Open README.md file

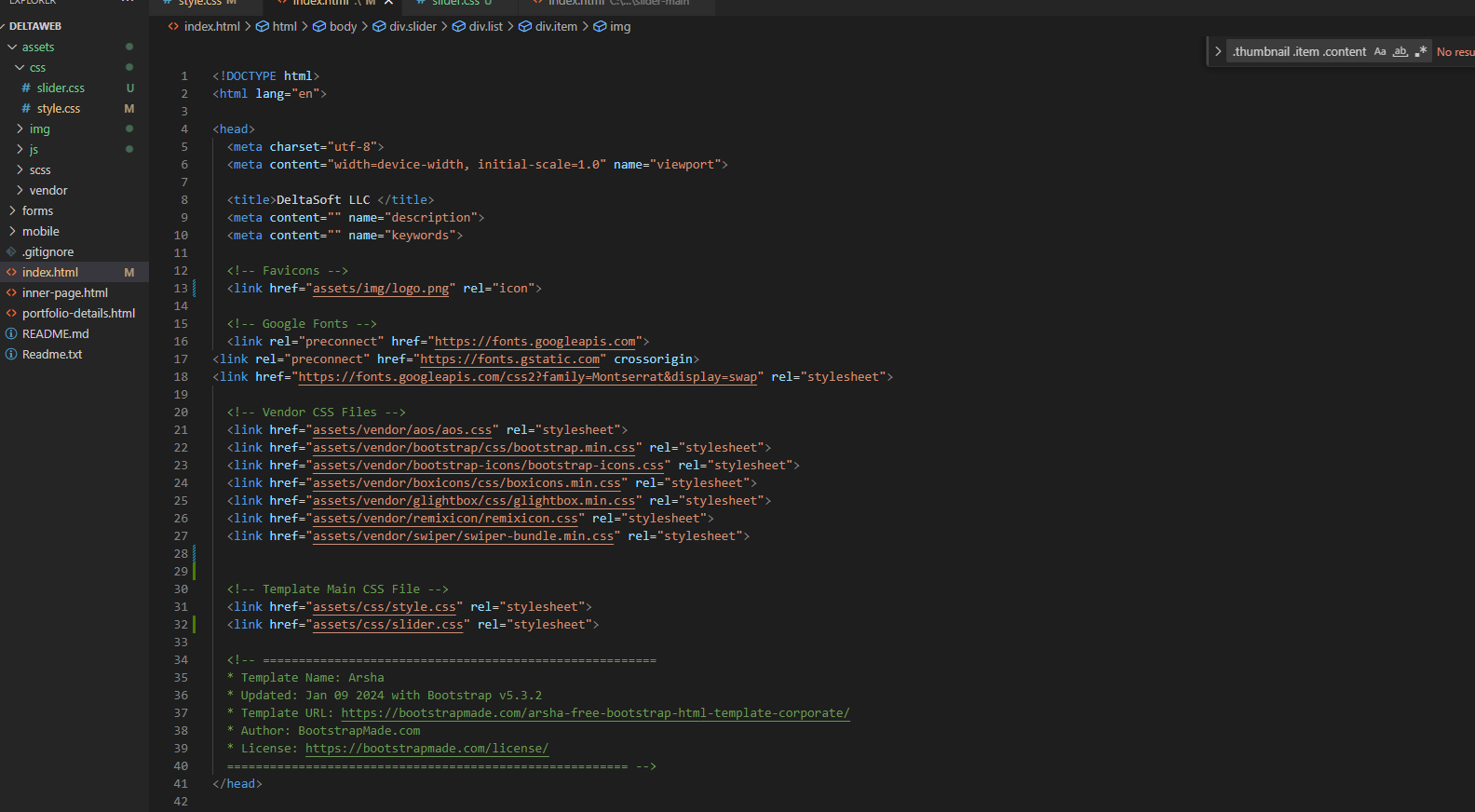(x=56, y=333)
